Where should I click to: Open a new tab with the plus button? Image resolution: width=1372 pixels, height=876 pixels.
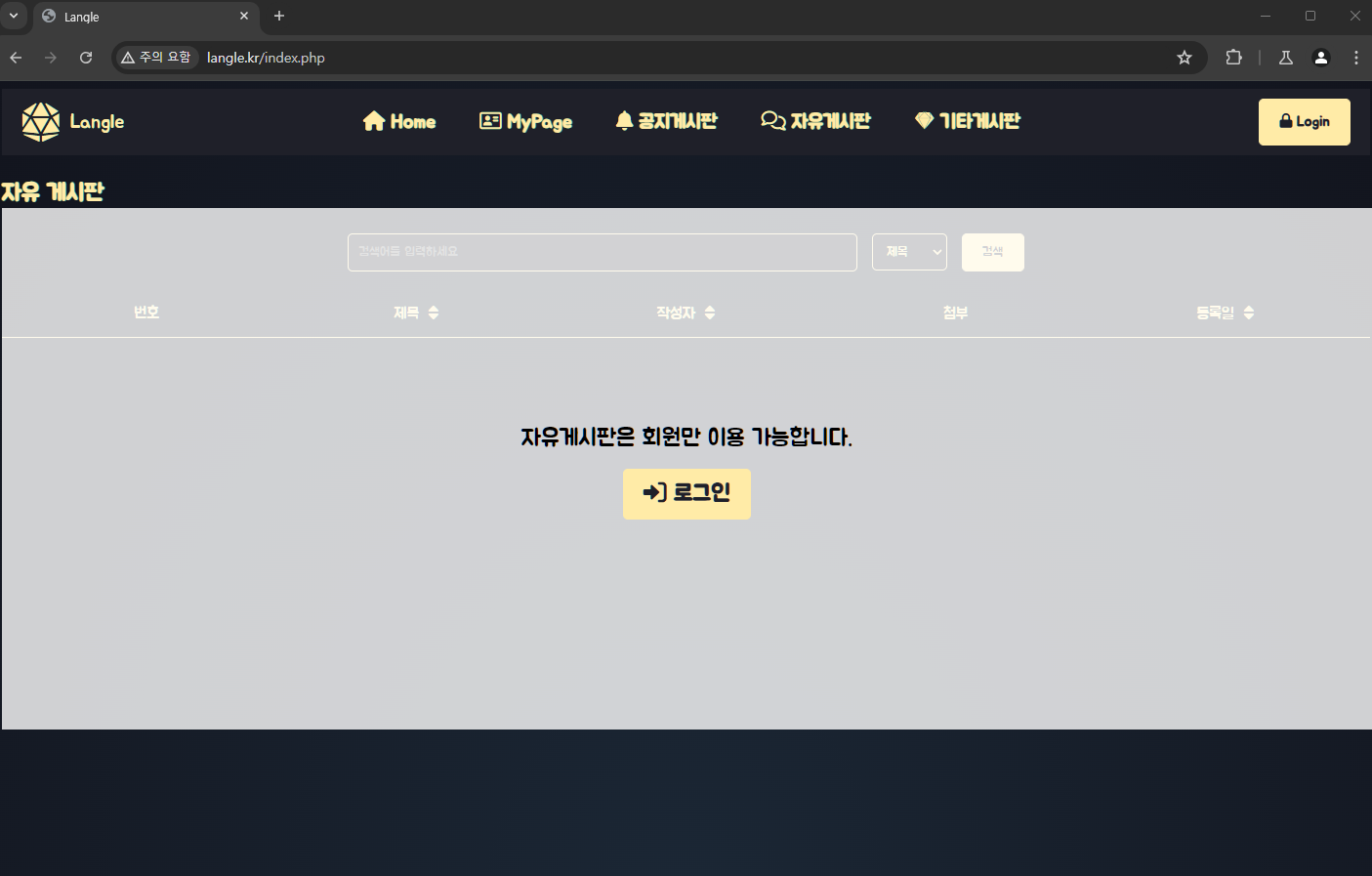point(279,16)
